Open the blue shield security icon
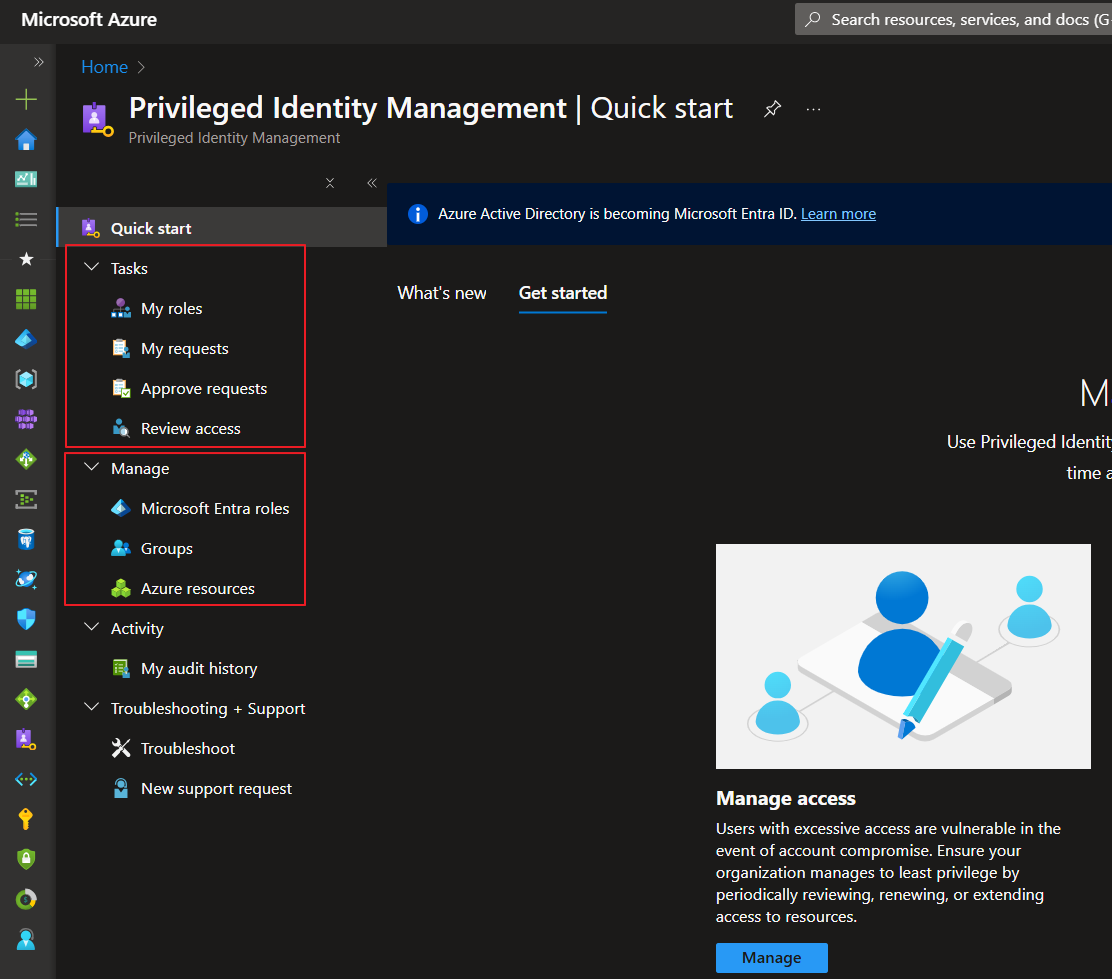 pos(26,619)
